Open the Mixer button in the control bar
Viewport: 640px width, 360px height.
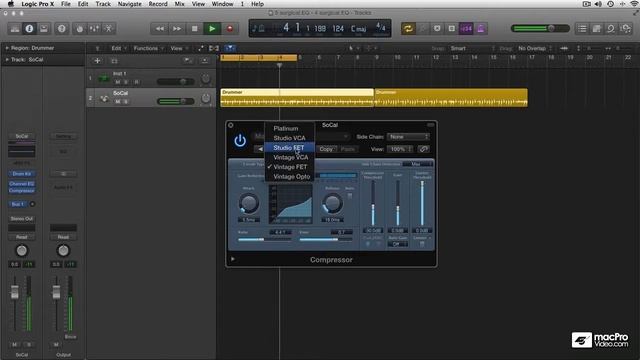(94, 29)
